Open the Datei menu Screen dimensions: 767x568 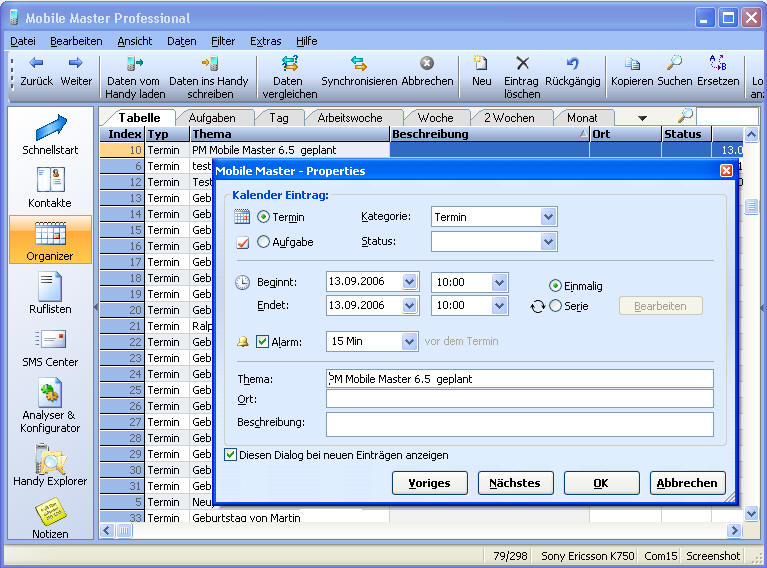pos(23,41)
